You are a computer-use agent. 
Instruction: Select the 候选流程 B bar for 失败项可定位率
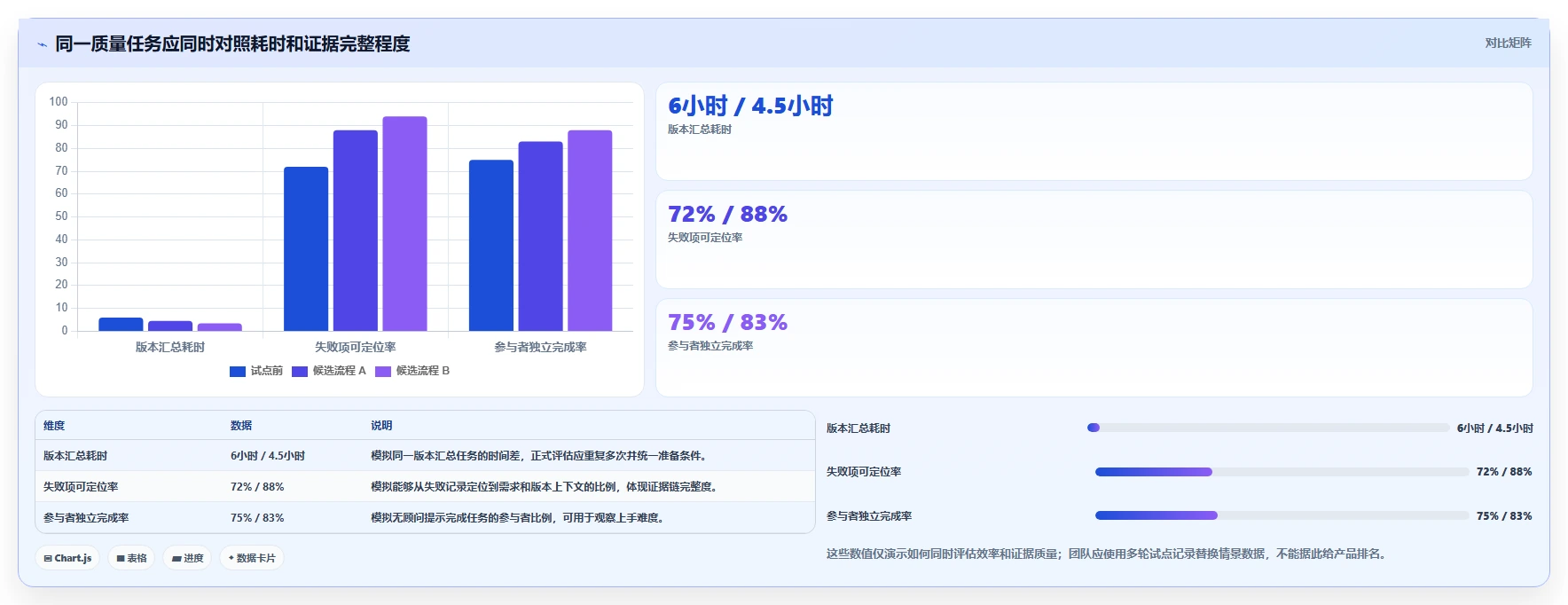click(x=404, y=224)
